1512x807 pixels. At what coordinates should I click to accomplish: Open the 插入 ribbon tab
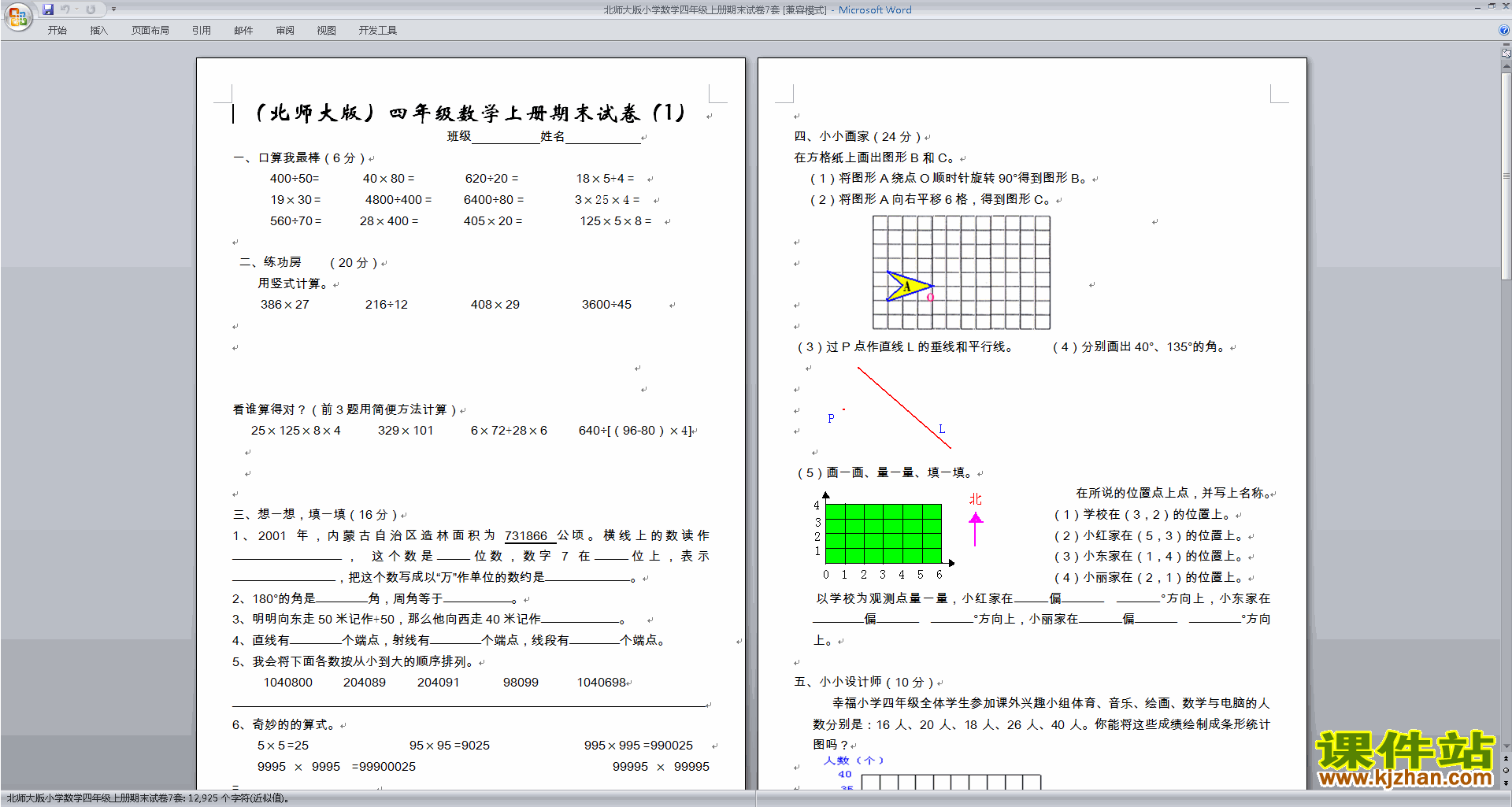click(x=98, y=31)
